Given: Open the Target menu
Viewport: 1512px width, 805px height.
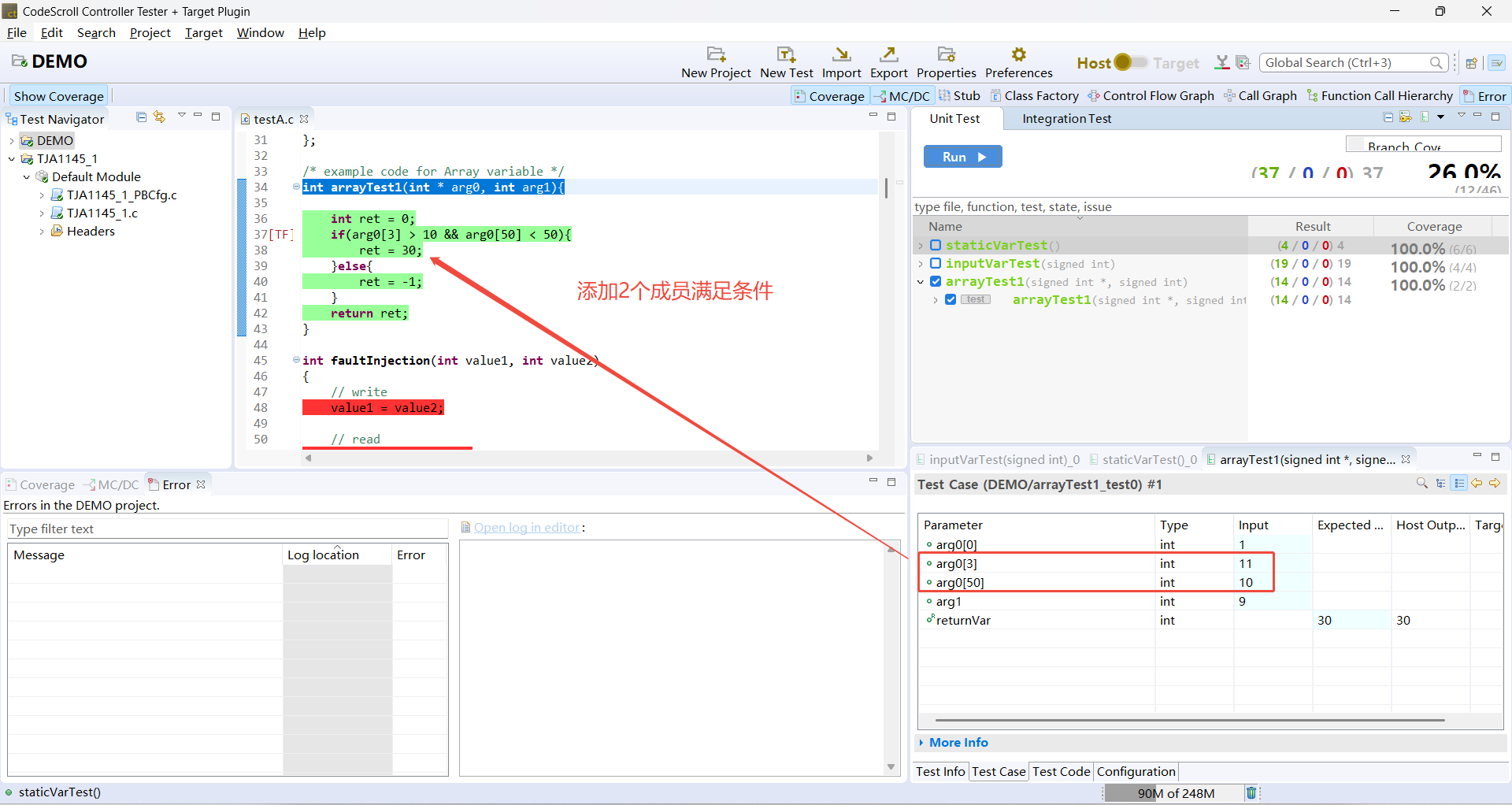Looking at the screenshot, I should tap(204, 32).
